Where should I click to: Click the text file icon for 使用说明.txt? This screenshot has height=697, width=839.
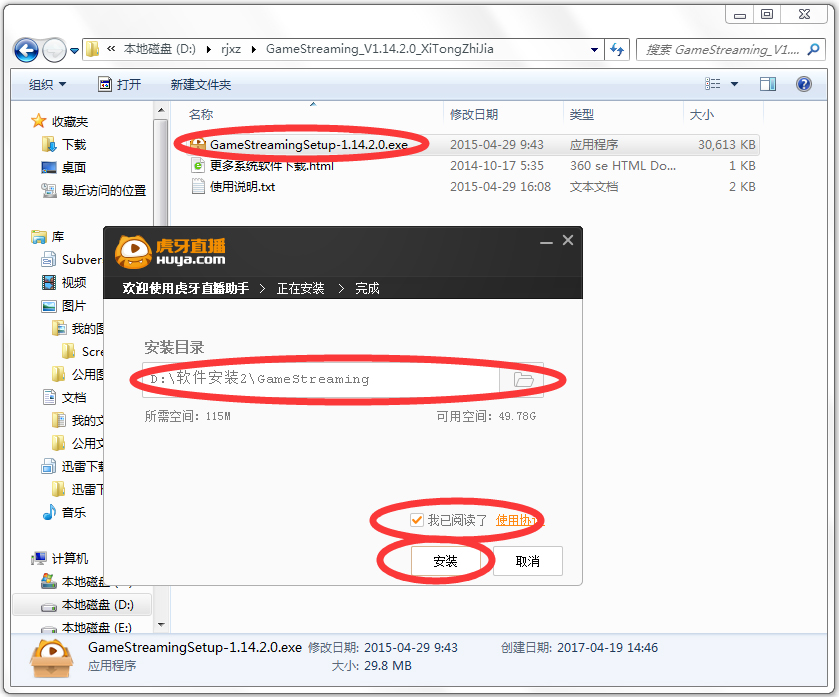pos(198,186)
